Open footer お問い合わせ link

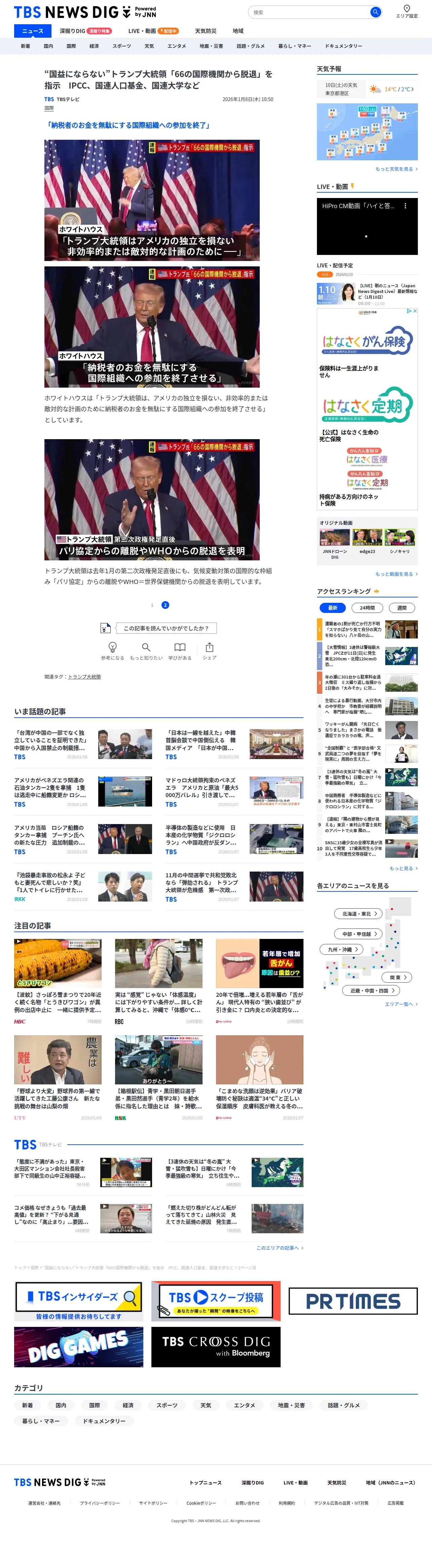click(247, 1503)
